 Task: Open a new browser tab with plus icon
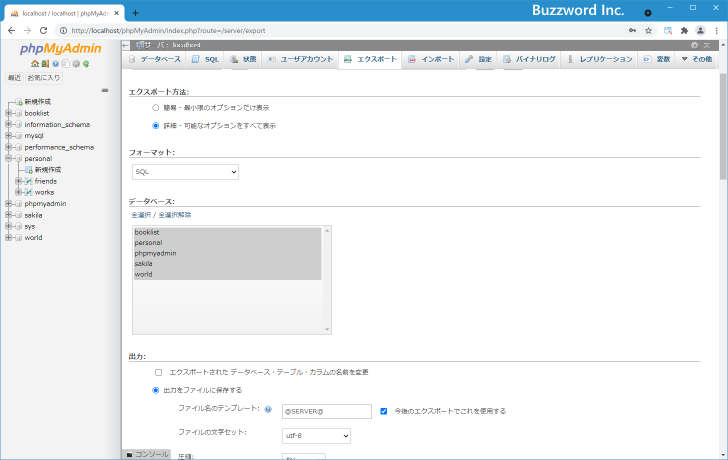point(135,13)
